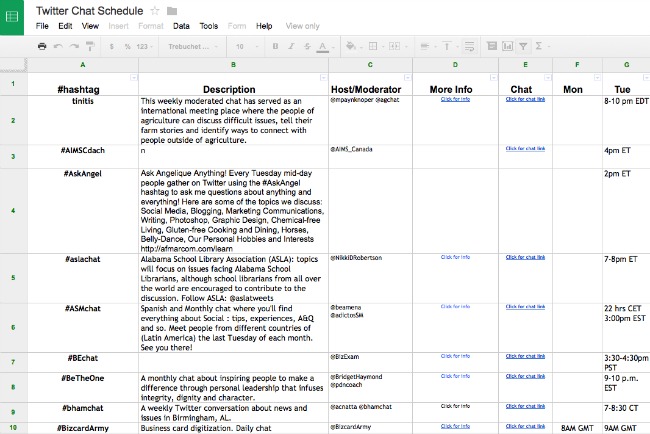Toggle the filter funnel icon

pyautogui.click(x=523, y=46)
